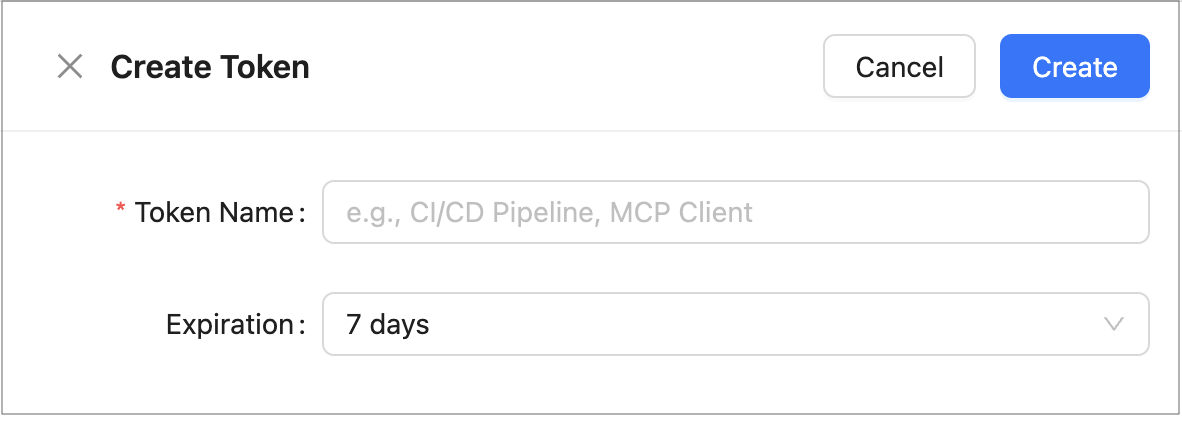Hit the gray X icon beside the title
Image resolution: width=1182 pixels, height=436 pixels.
(x=70, y=67)
